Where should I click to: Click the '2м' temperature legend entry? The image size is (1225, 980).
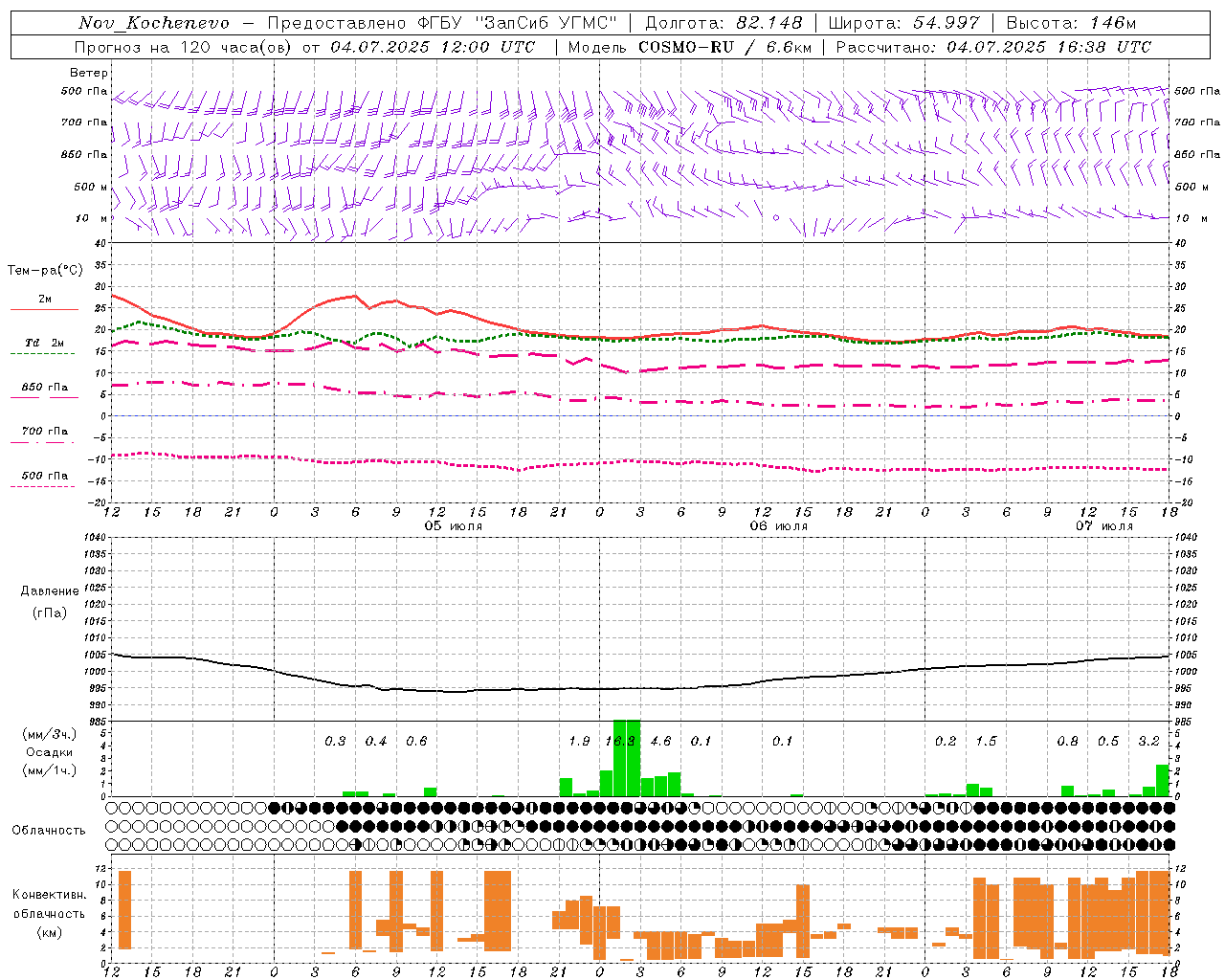(x=45, y=299)
